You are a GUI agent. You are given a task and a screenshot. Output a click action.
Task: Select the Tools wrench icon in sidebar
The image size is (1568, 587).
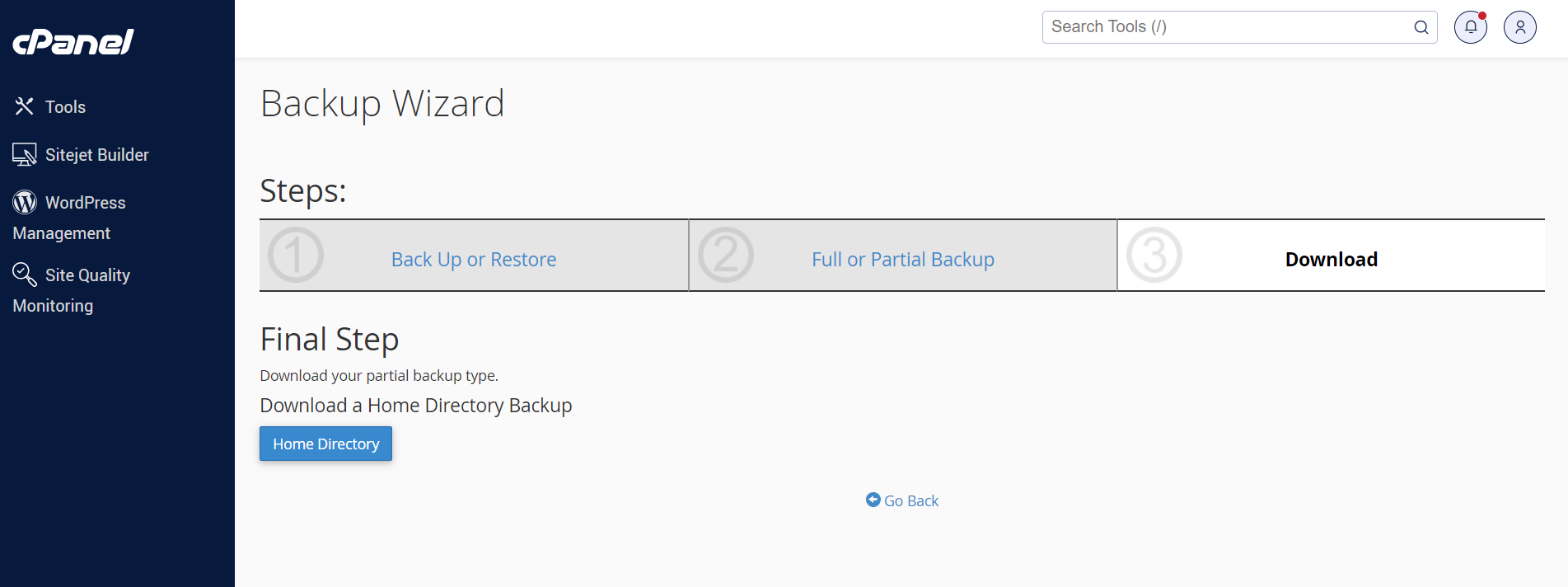tap(23, 106)
